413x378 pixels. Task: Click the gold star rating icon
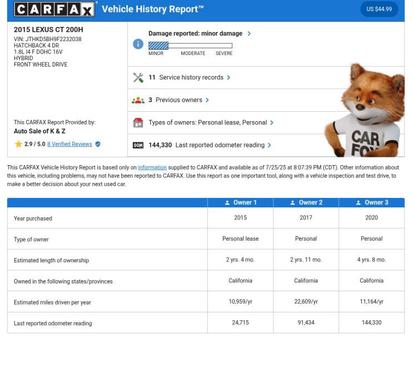coord(18,144)
